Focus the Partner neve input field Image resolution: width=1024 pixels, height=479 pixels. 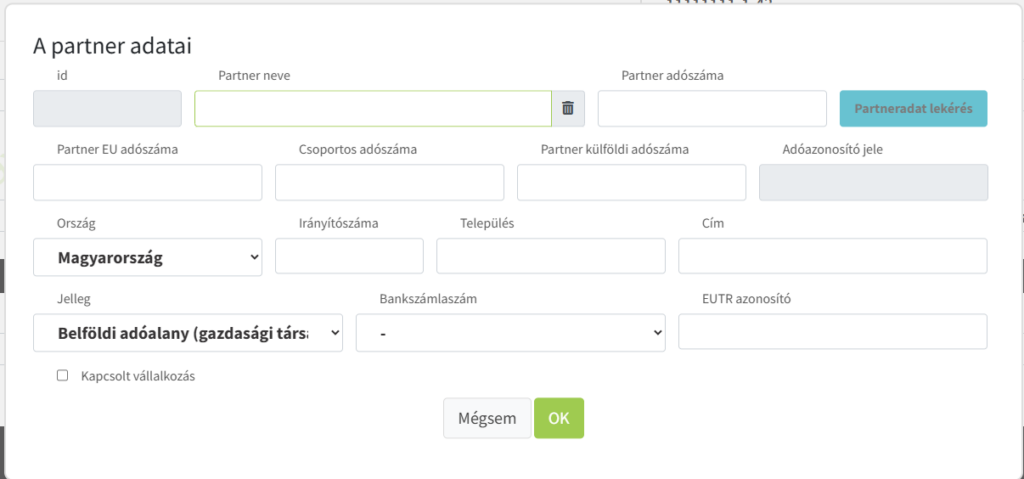(x=372, y=109)
